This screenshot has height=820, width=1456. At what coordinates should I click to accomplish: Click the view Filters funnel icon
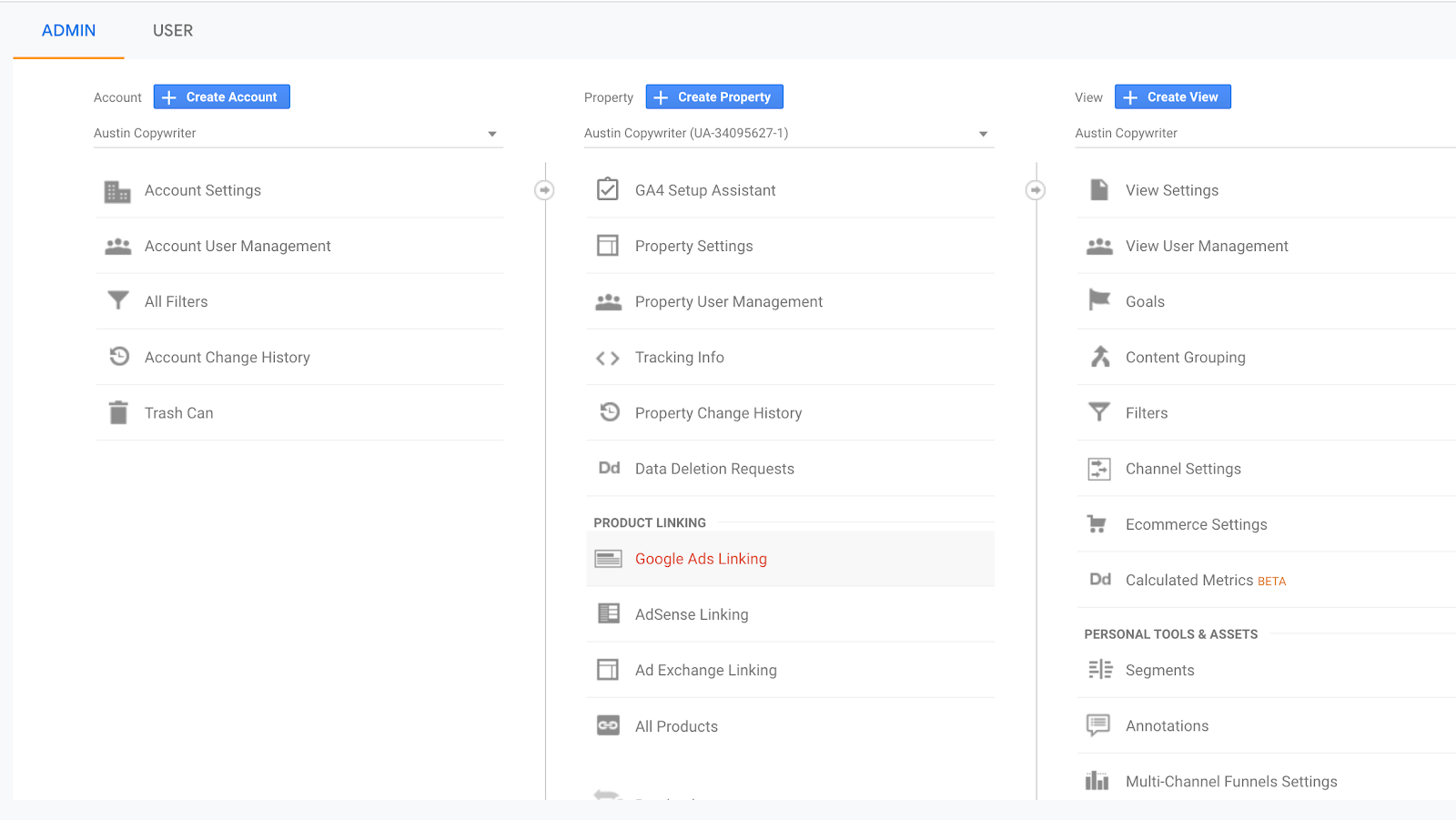(1099, 412)
